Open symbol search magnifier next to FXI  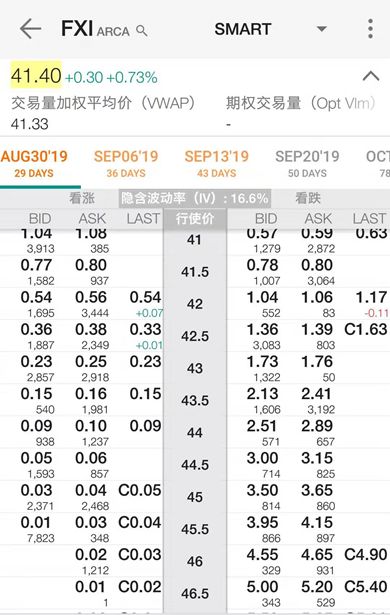pos(141,31)
